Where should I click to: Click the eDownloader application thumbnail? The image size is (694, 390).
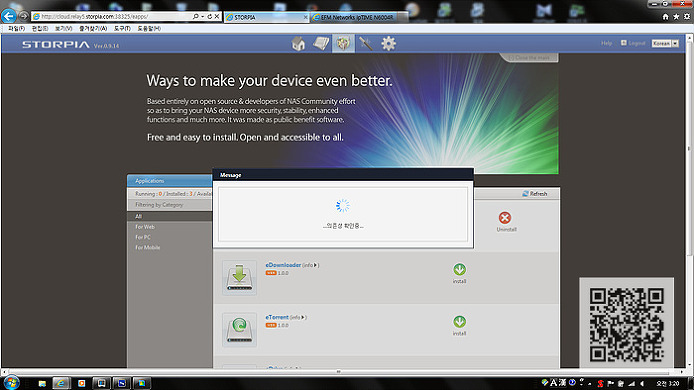pos(239,278)
